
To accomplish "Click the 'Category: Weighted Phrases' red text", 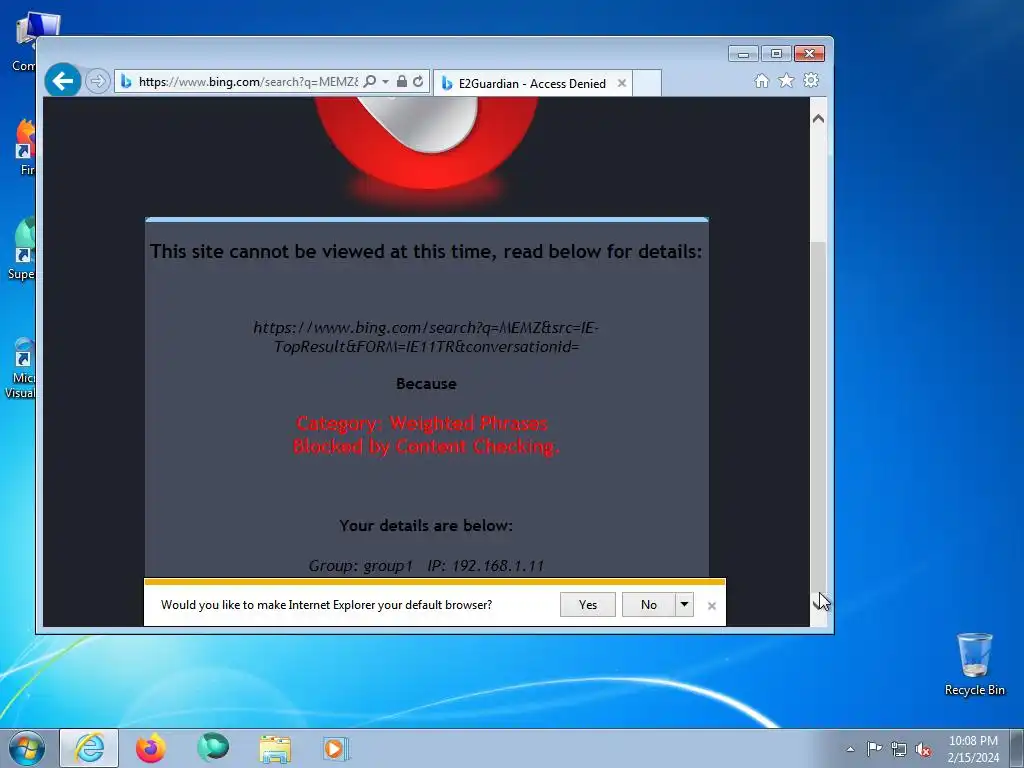I will pos(422,423).
